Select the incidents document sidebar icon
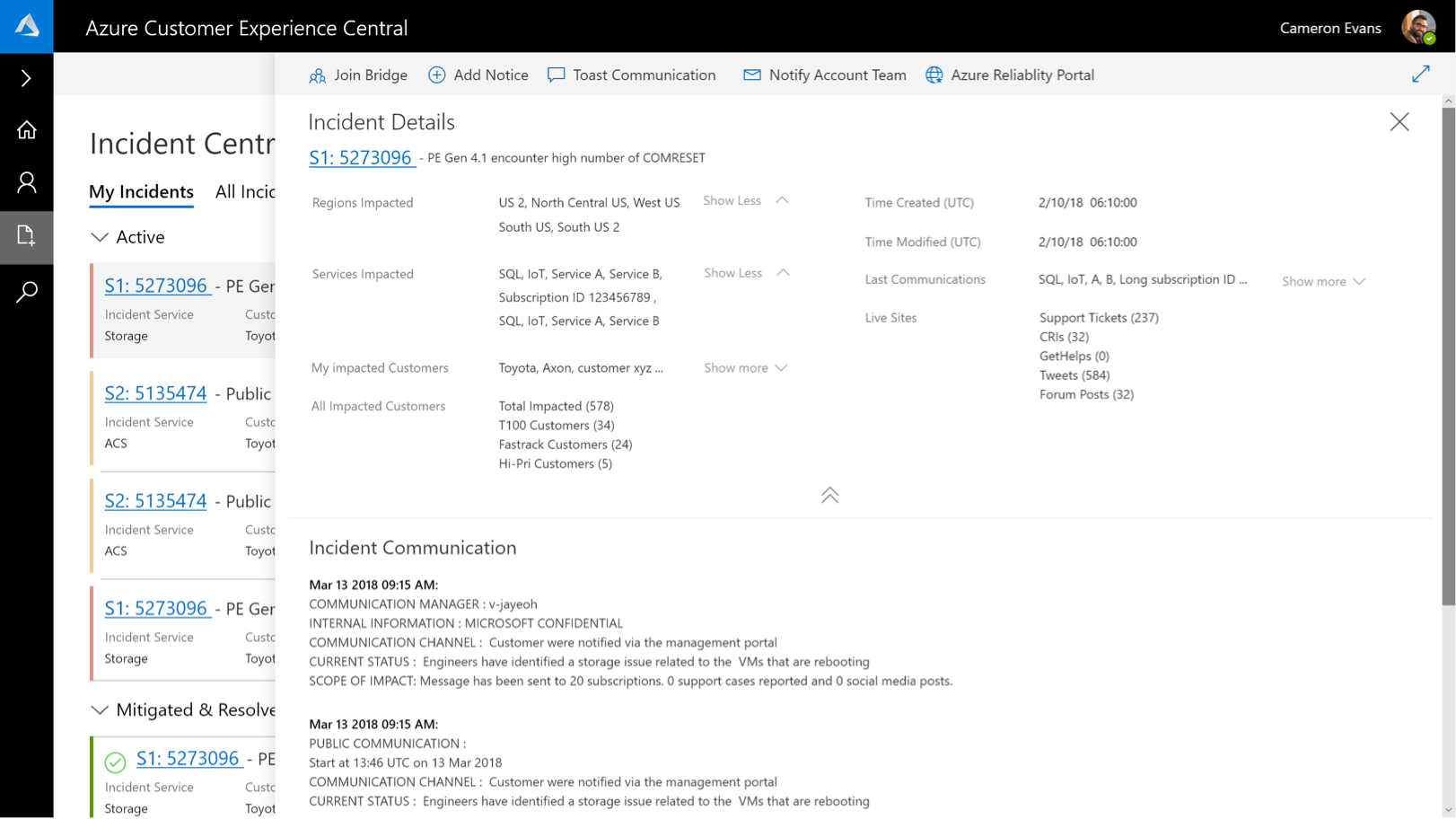 [26, 236]
